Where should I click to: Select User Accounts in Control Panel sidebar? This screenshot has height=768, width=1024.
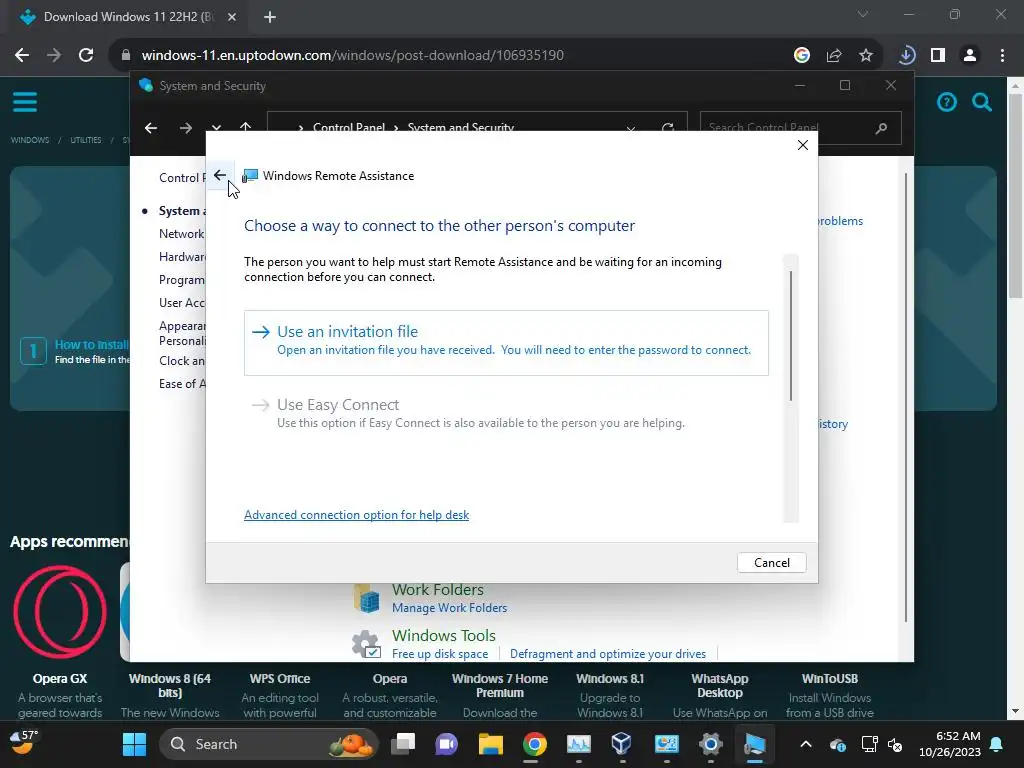(182, 302)
